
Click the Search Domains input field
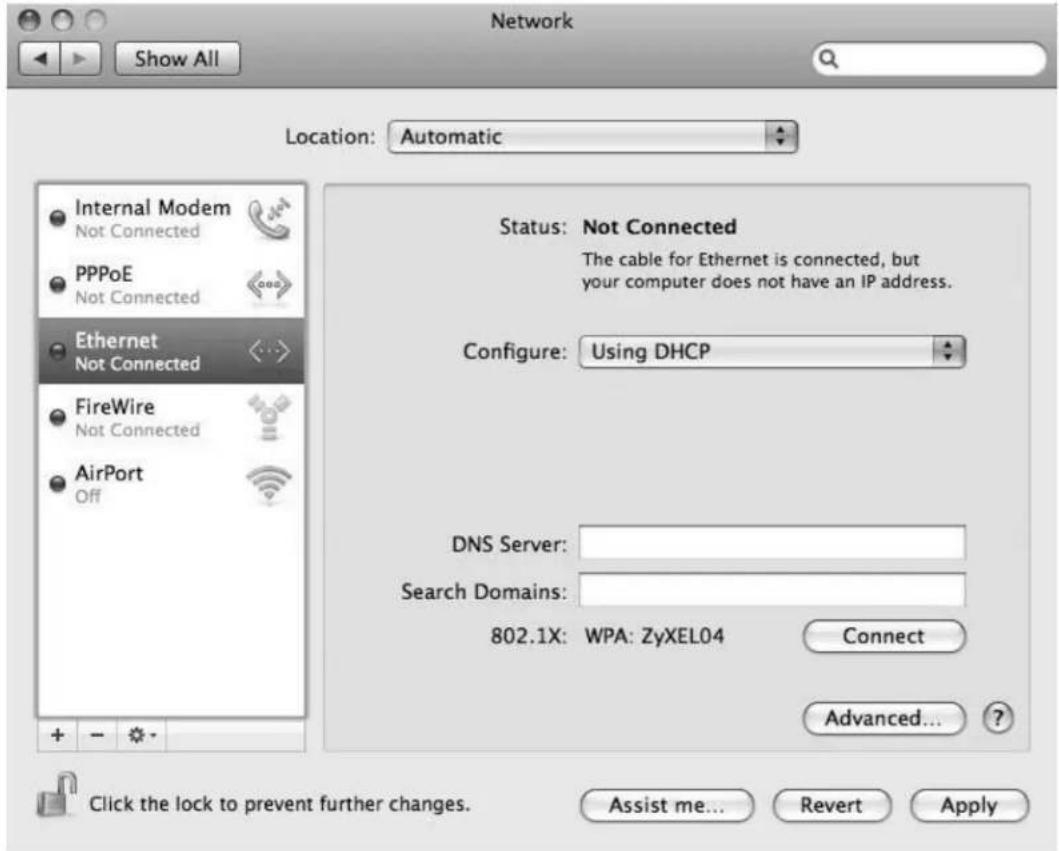[772, 590]
